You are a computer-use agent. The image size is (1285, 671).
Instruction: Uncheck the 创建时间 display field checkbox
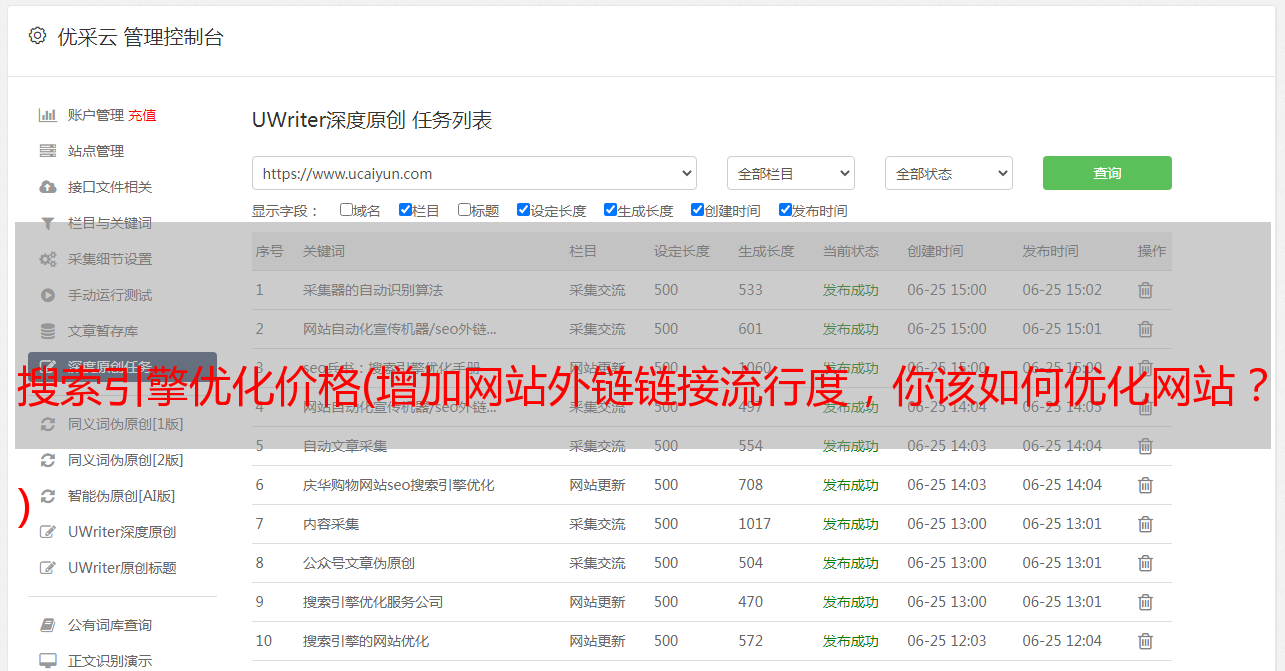click(697, 210)
